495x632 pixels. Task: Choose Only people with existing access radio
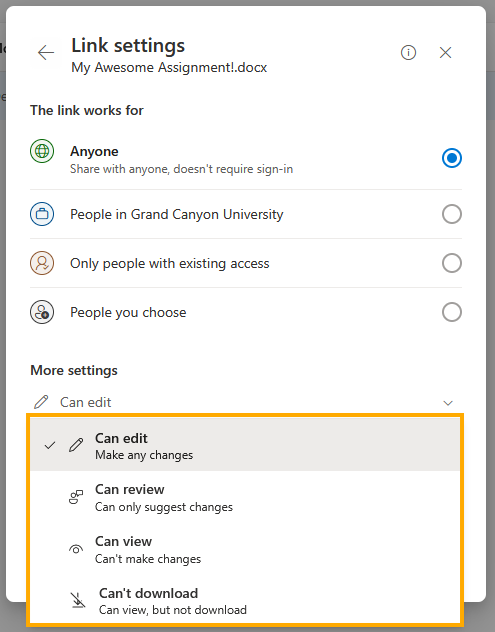pyautogui.click(x=451, y=263)
